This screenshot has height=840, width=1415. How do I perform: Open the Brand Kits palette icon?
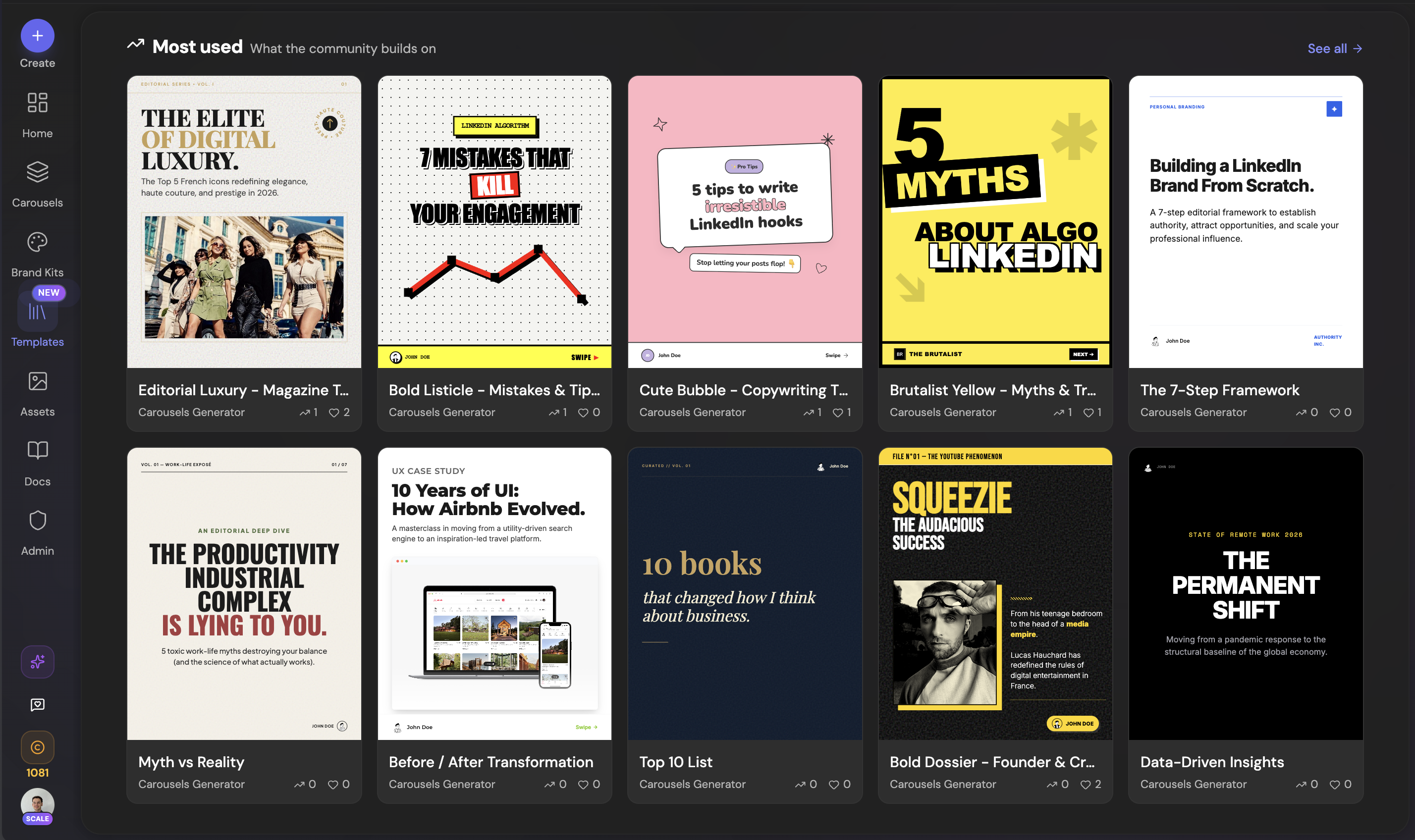tap(37, 242)
